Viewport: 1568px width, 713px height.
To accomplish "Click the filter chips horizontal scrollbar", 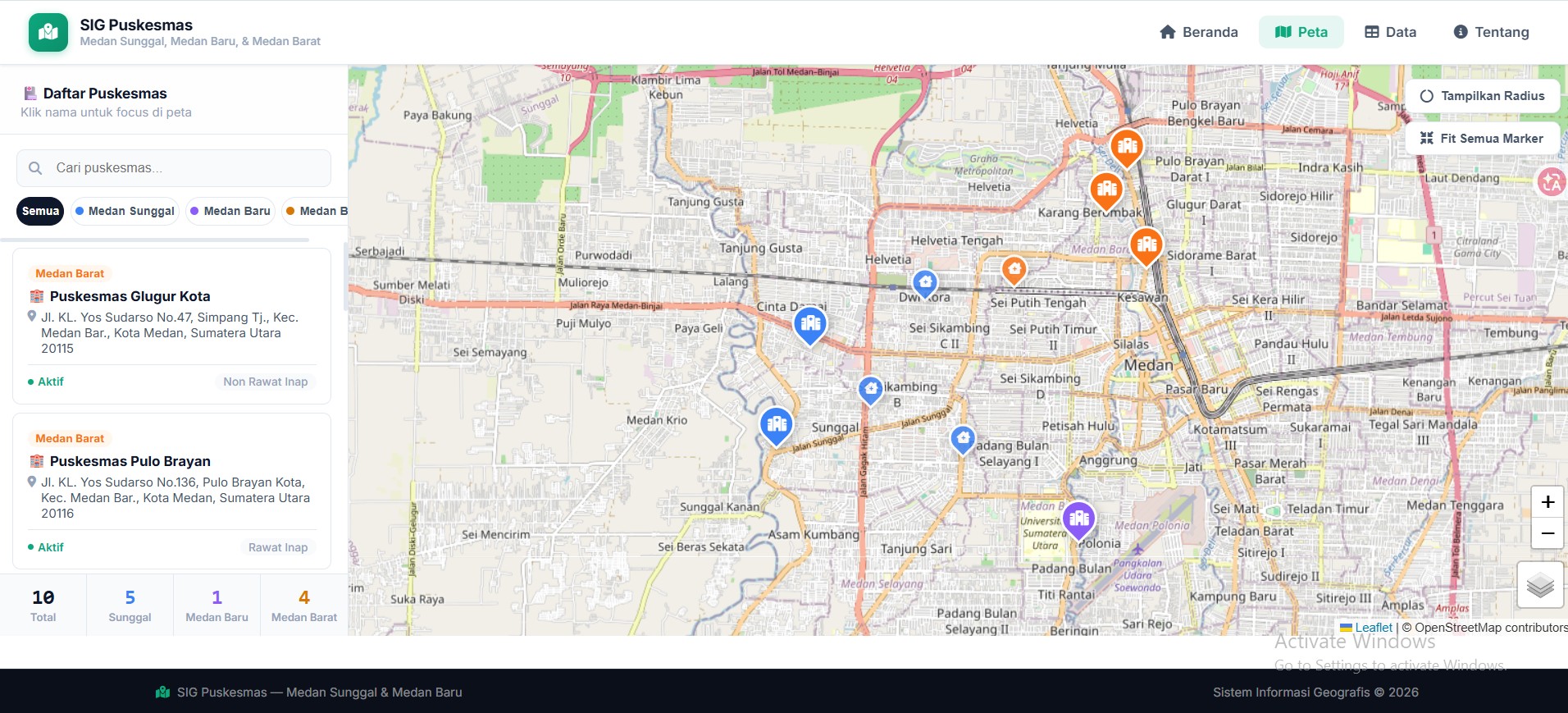I will click(x=155, y=240).
